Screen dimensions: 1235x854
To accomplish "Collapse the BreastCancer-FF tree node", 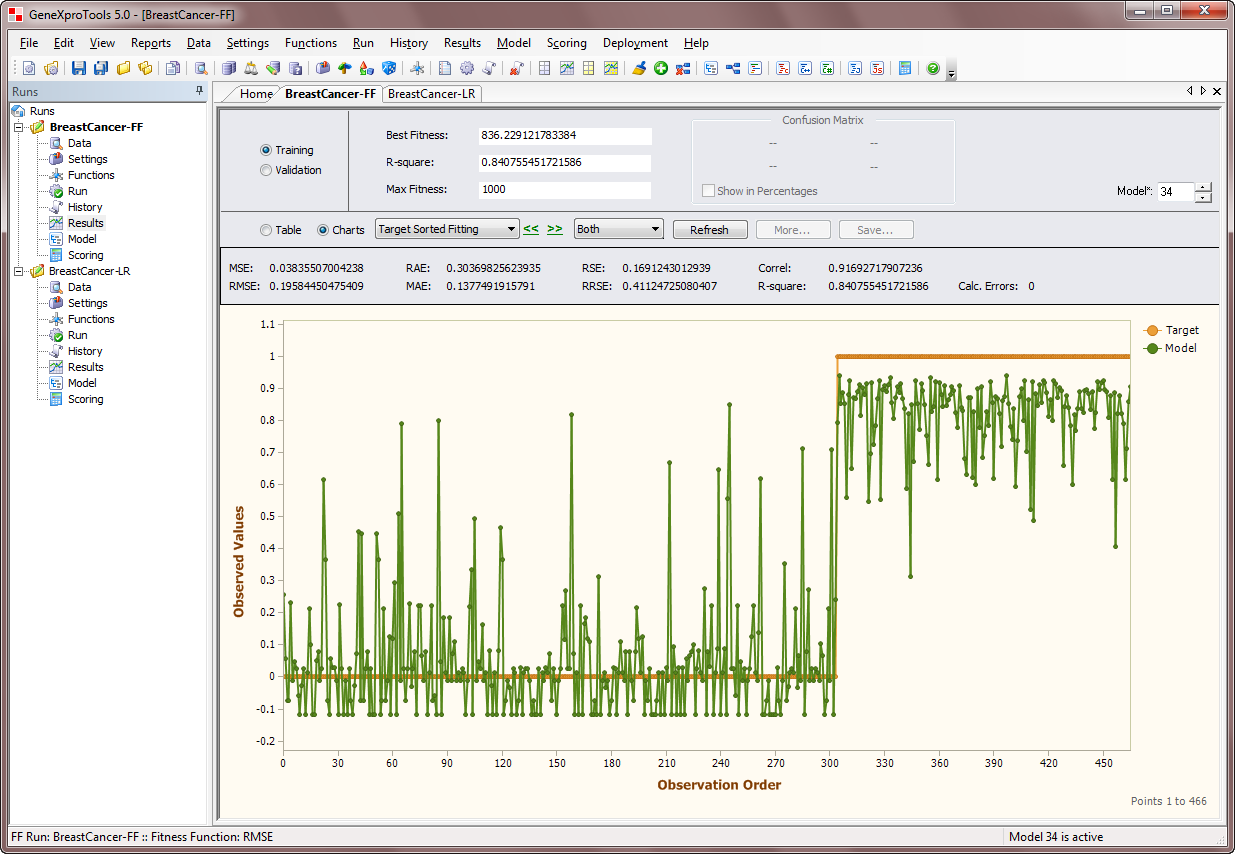I will (17, 127).
